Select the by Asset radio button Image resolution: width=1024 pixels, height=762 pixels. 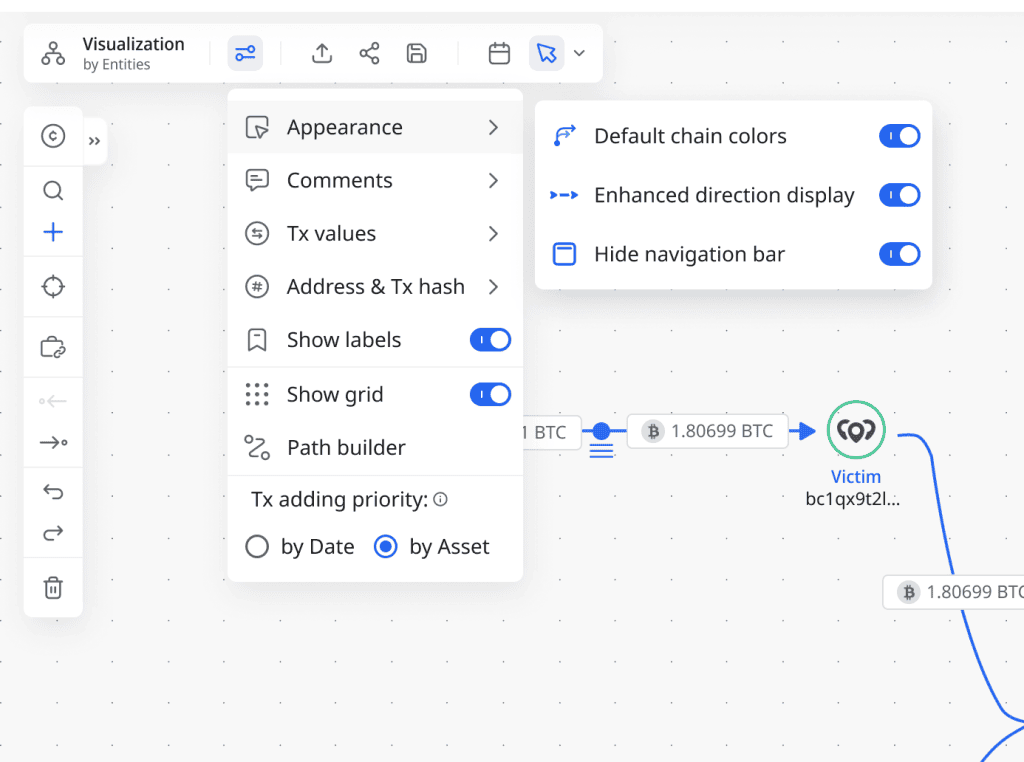(x=385, y=547)
